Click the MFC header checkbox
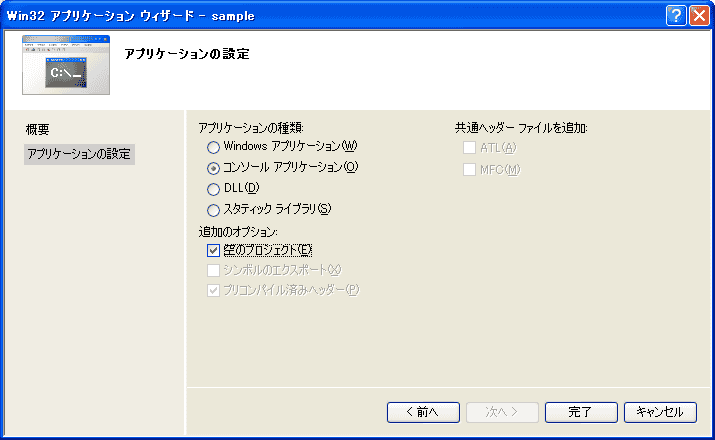The width and height of the screenshot is (715, 440). (469, 170)
